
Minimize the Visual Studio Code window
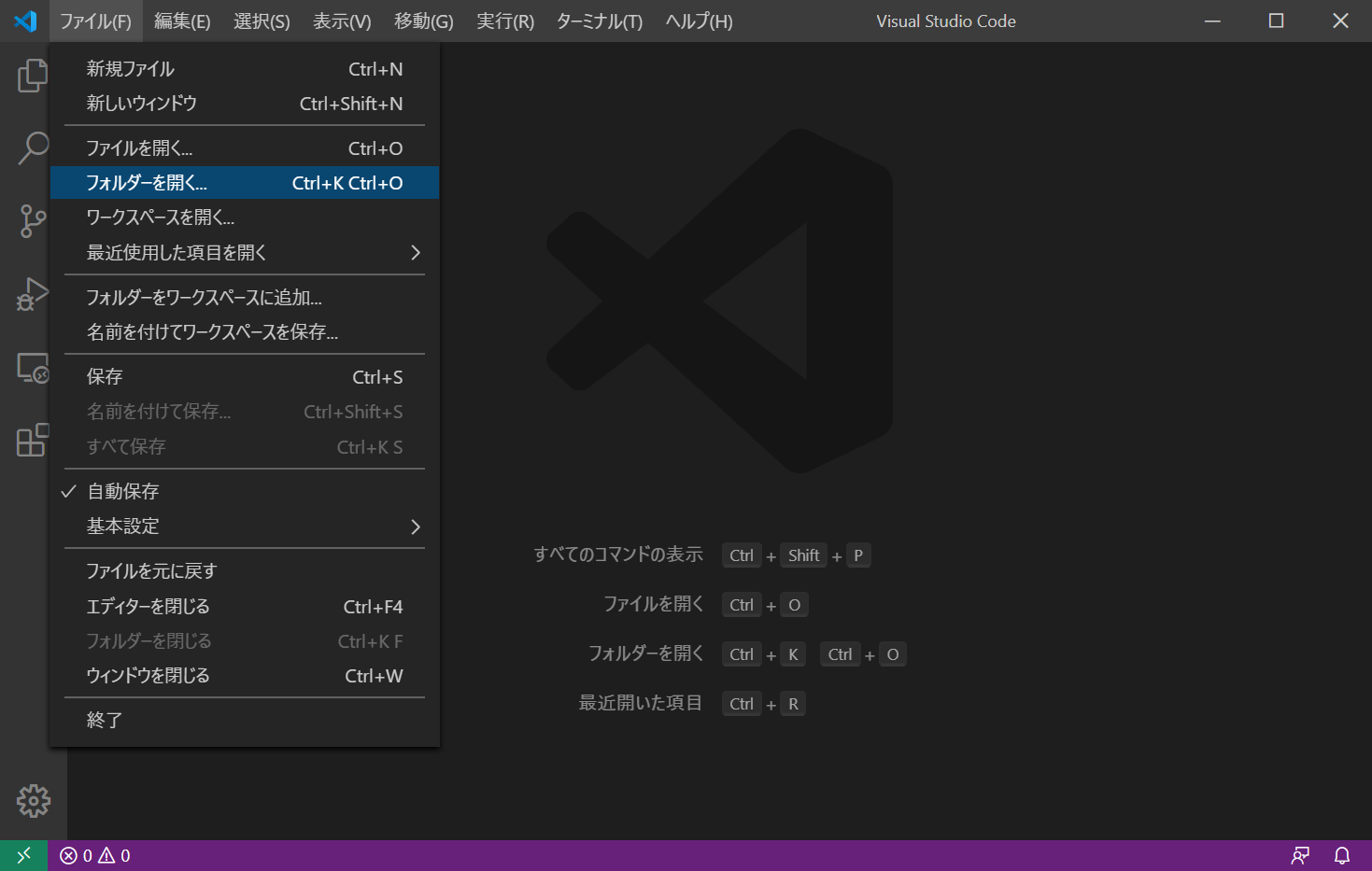coord(1212,21)
